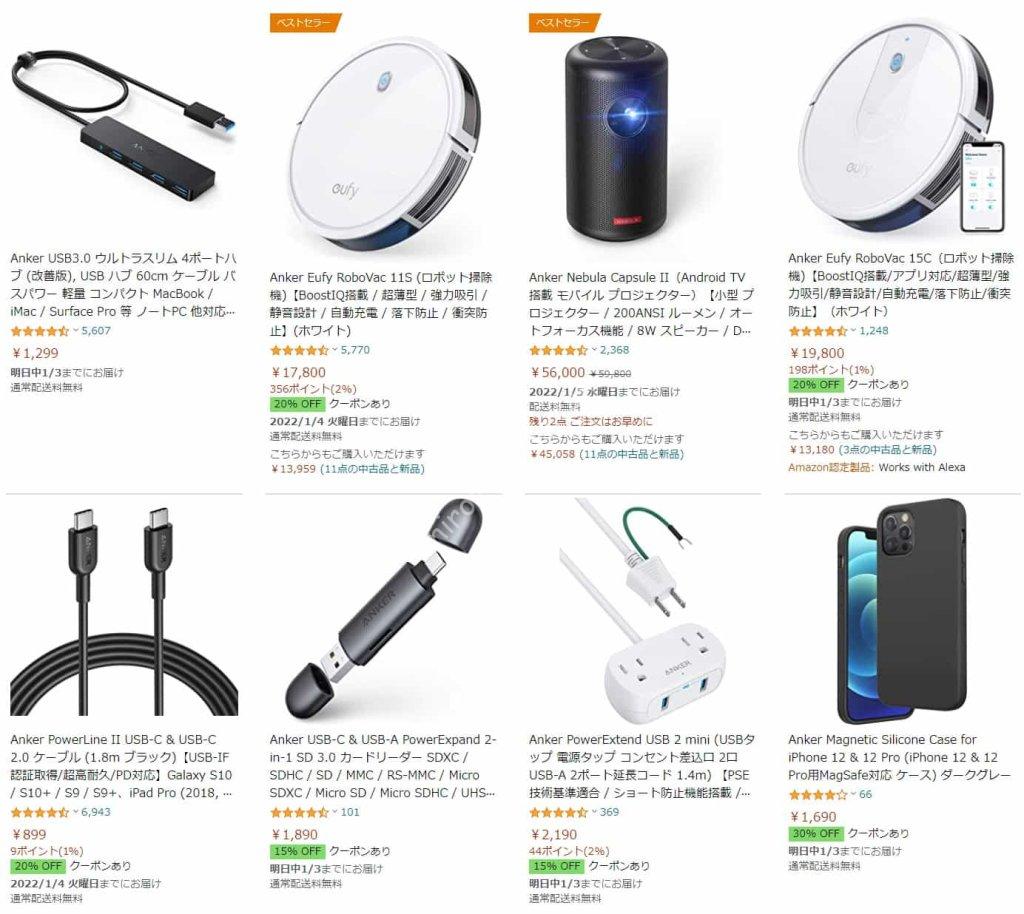Open the PowerExpand SD card reader image
The width and height of the screenshot is (1024, 914).
tap(386, 608)
